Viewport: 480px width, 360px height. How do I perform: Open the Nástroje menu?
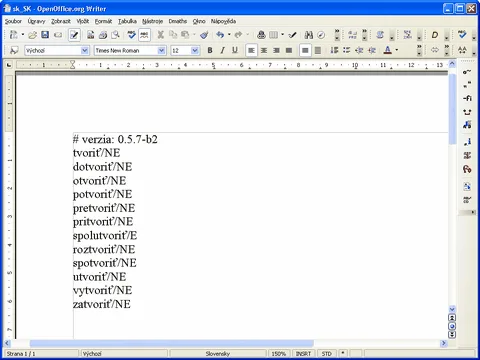pos(152,21)
